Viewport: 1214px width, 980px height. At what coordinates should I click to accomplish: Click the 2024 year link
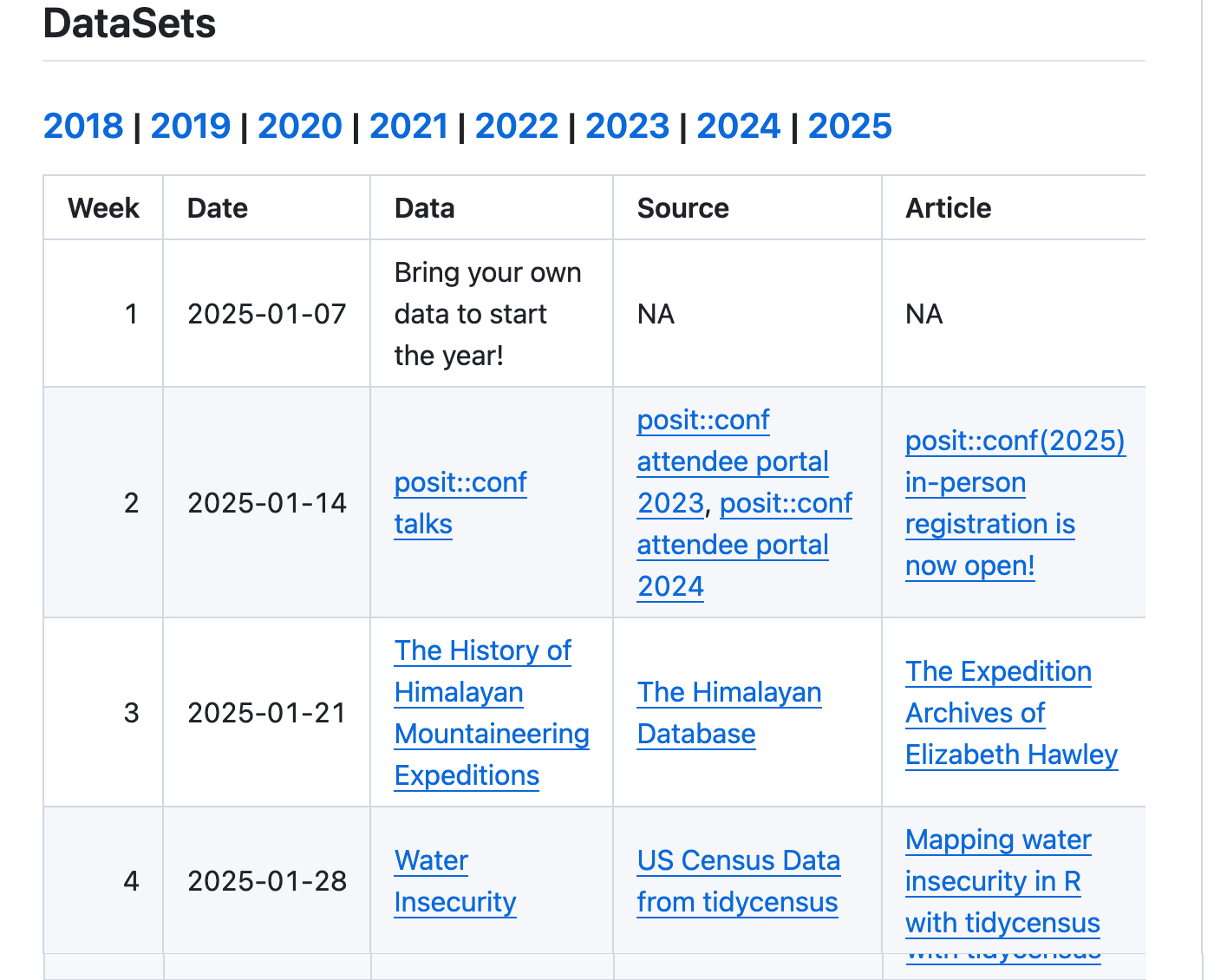coord(739,127)
